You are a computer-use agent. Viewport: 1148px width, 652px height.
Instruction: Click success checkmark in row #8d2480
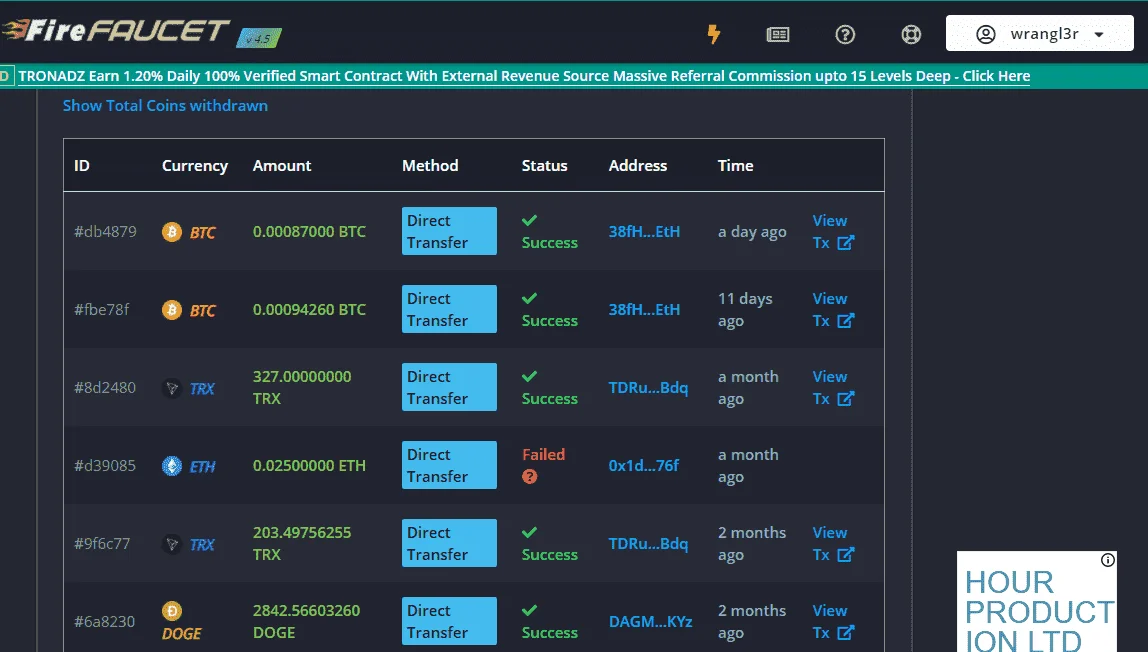point(529,376)
